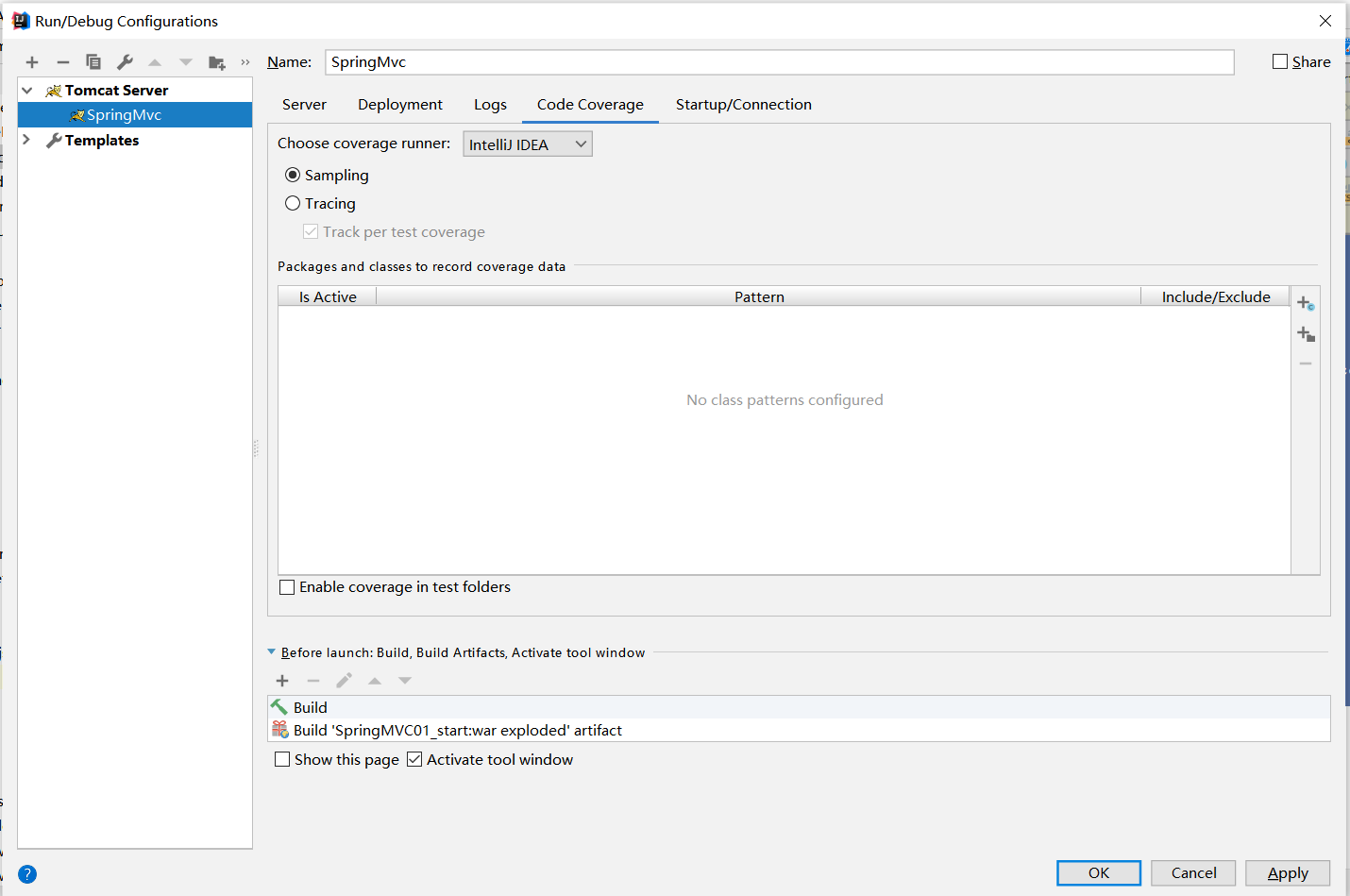Click Tomcat Server cat icon
This screenshot has height=896, width=1350.
(54, 91)
